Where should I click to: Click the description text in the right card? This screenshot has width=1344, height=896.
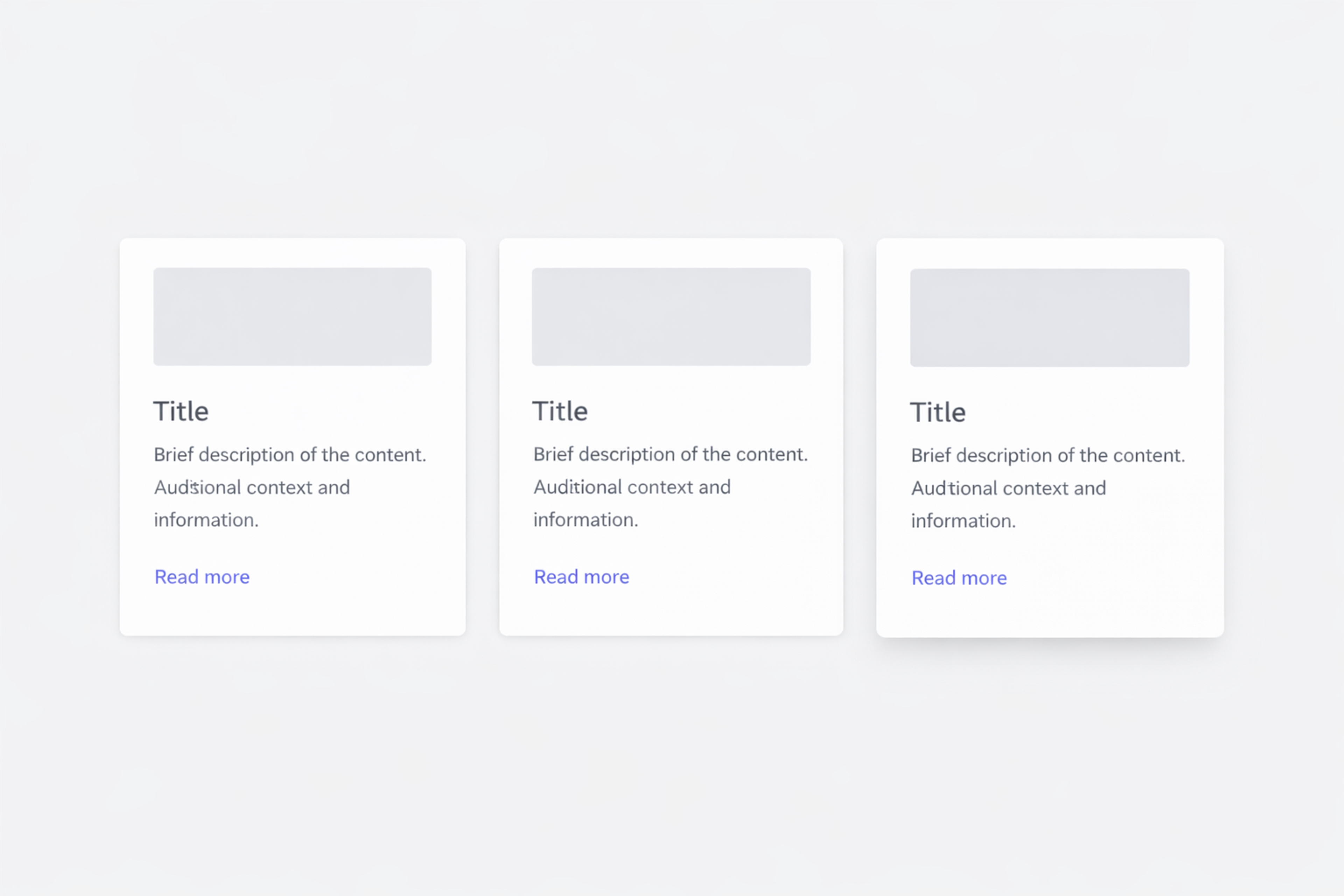tap(1049, 488)
